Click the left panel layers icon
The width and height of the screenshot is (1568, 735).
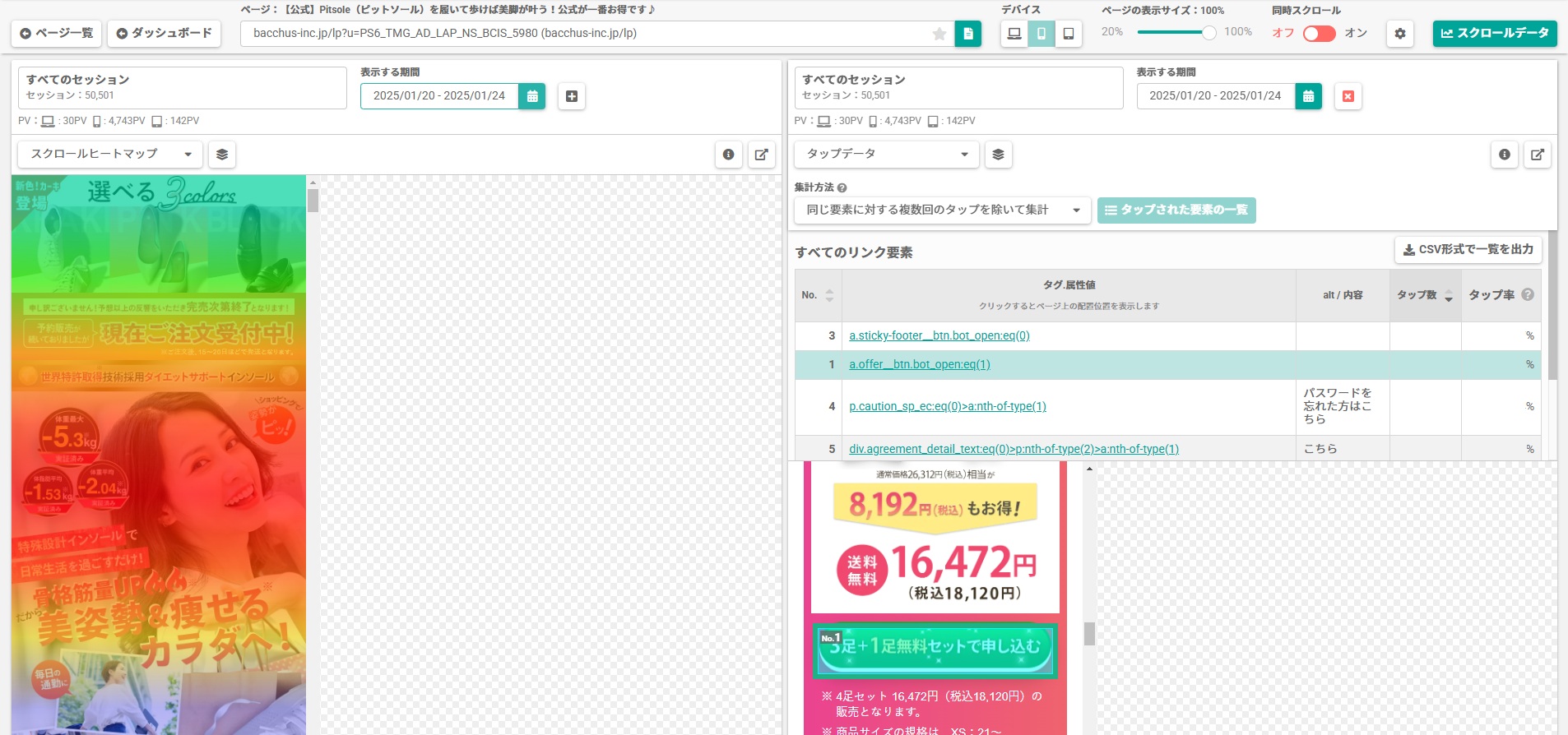point(222,155)
